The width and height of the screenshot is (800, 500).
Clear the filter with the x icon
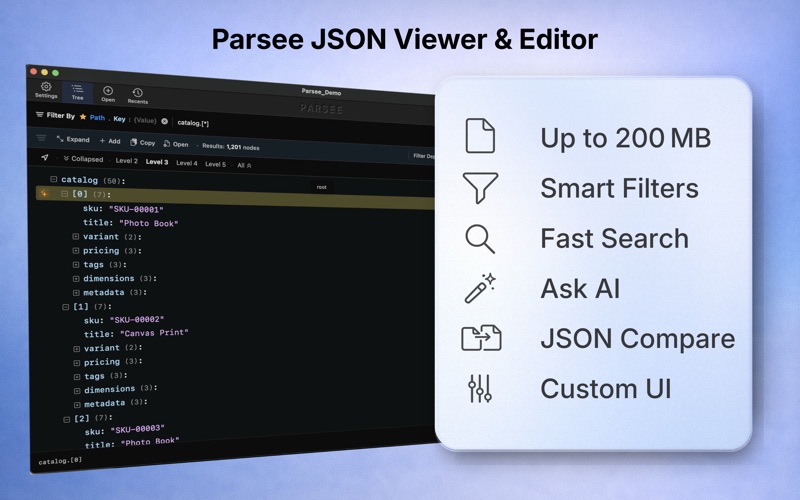pos(164,121)
